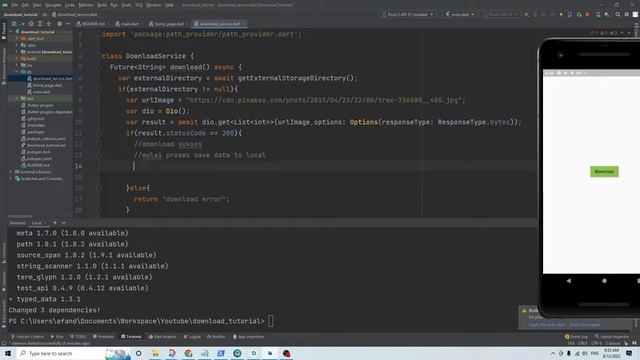This screenshot has width=640, height=360.
Task: Expand the android folder in project tree
Action: 17,52
